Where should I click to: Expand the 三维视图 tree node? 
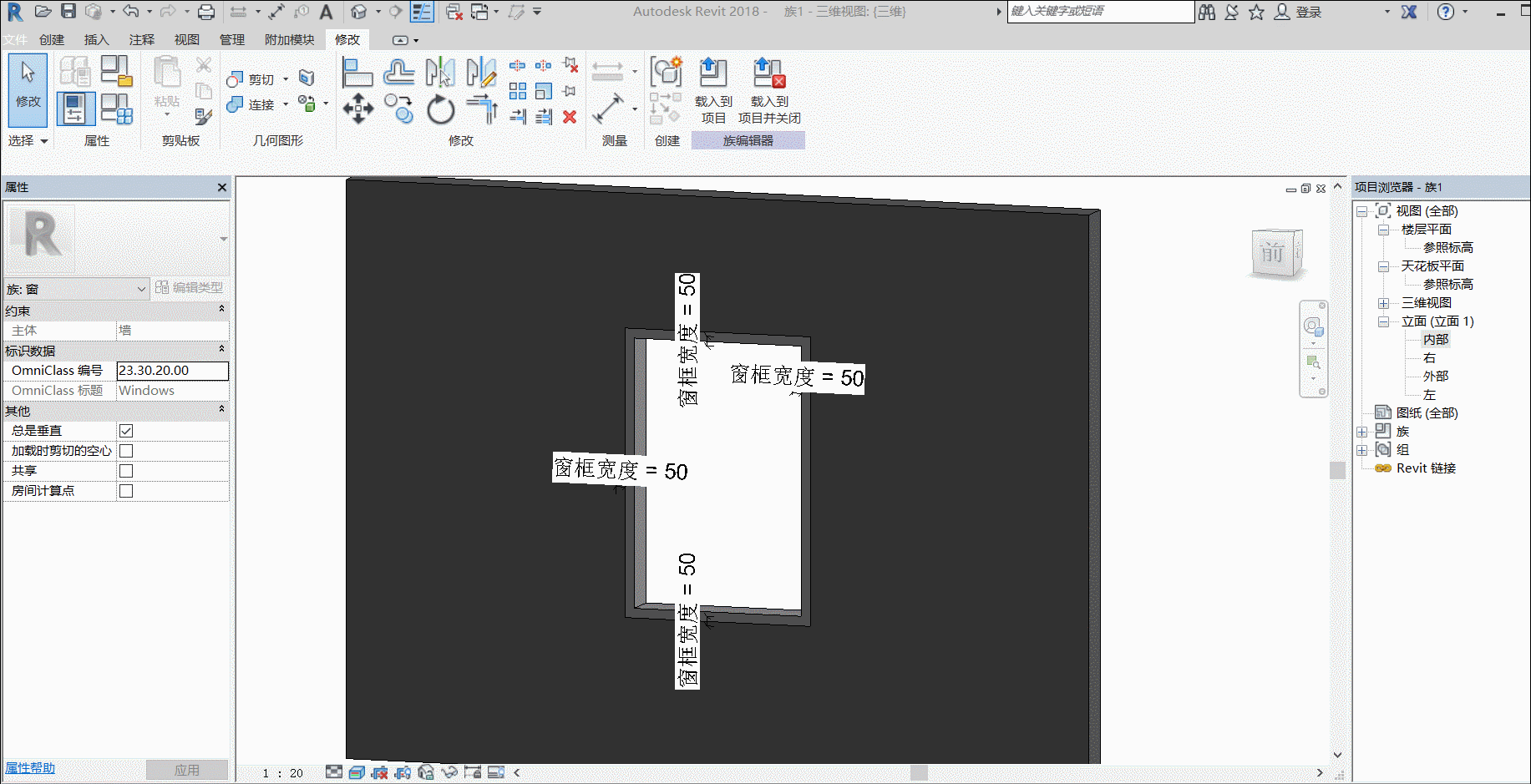(x=1383, y=303)
